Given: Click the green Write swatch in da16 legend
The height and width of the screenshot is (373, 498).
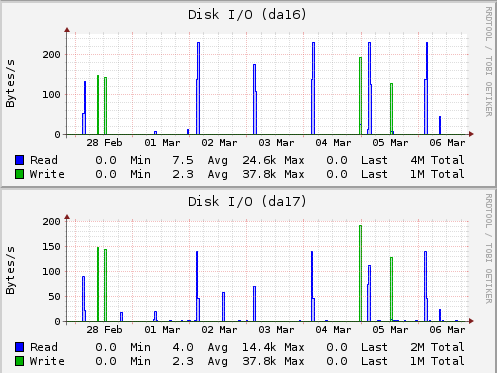Looking at the screenshot, I should click(20, 174).
